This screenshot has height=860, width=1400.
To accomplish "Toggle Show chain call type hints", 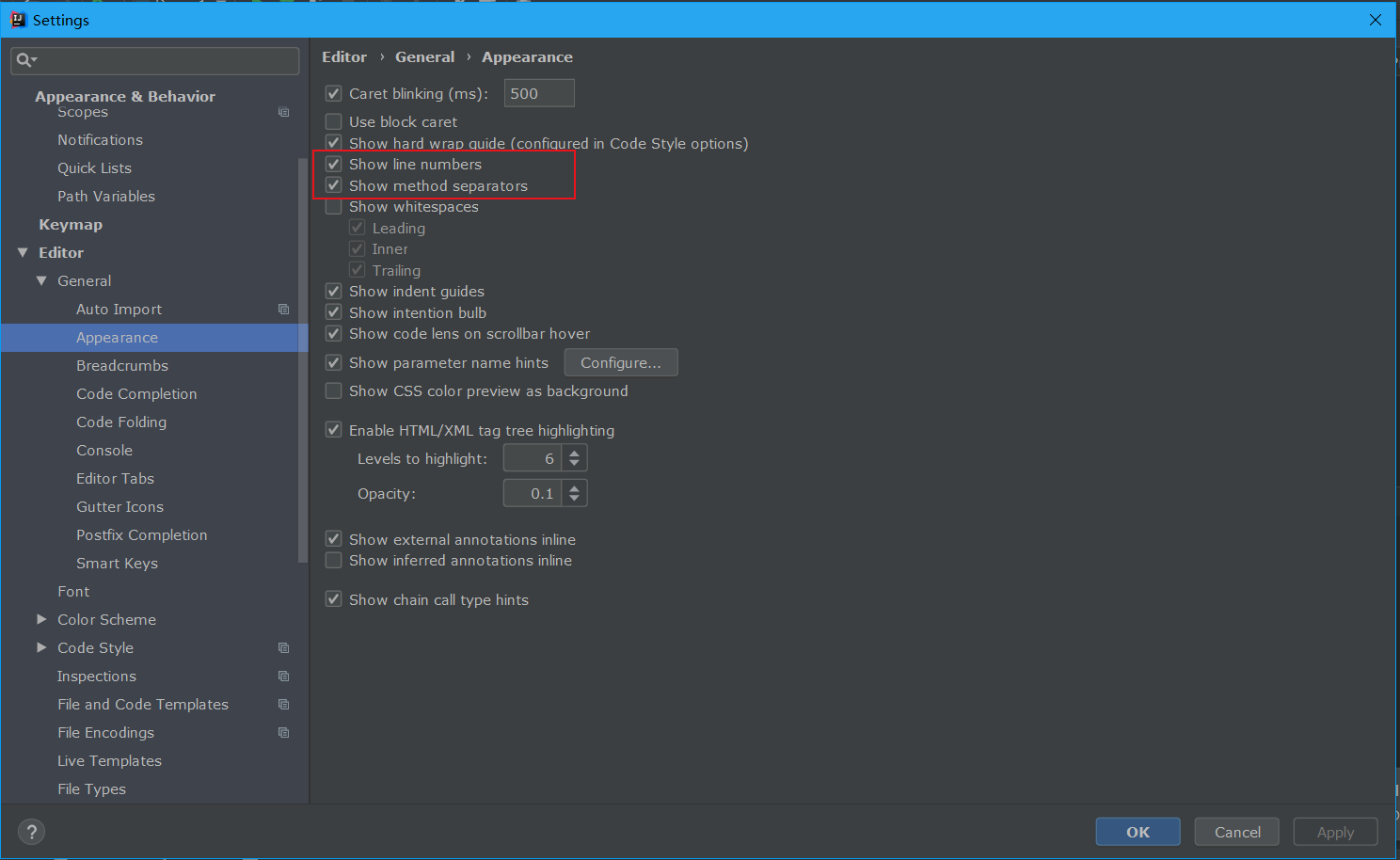I will pos(333,599).
